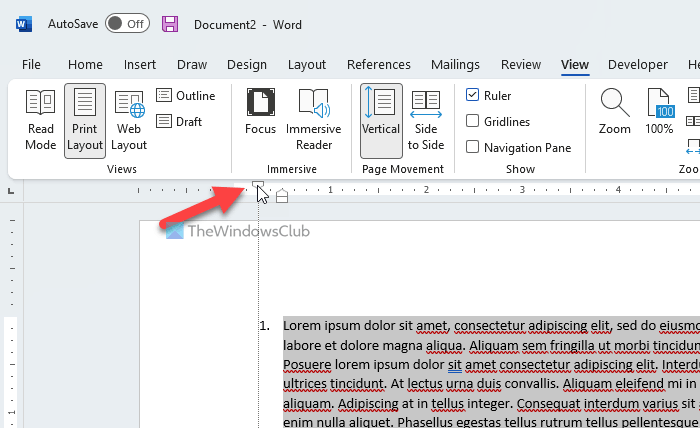The image size is (700, 428).
Task: Uncheck the Ruler checkbox
Action: click(473, 96)
